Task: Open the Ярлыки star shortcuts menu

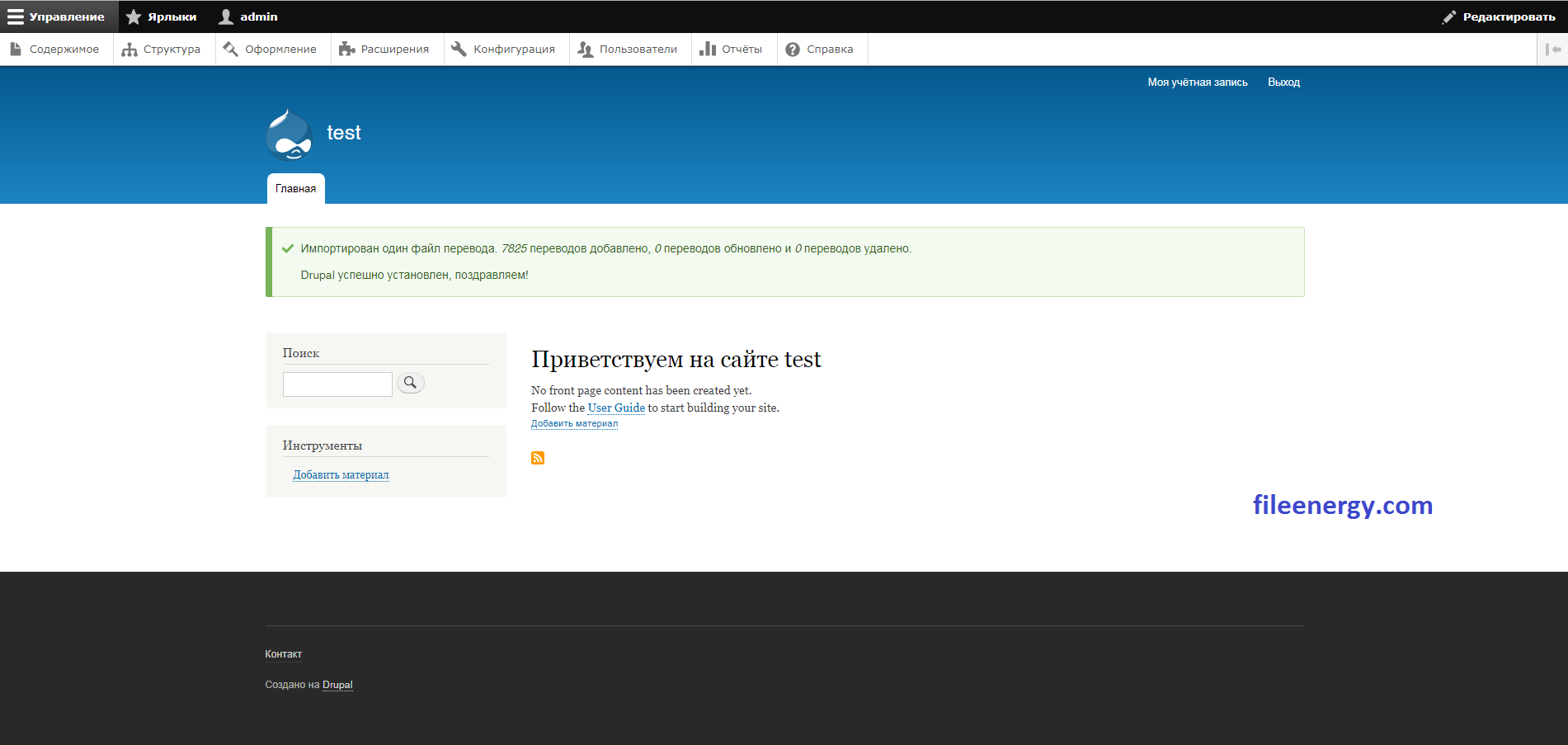Action: click(x=161, y=17)
